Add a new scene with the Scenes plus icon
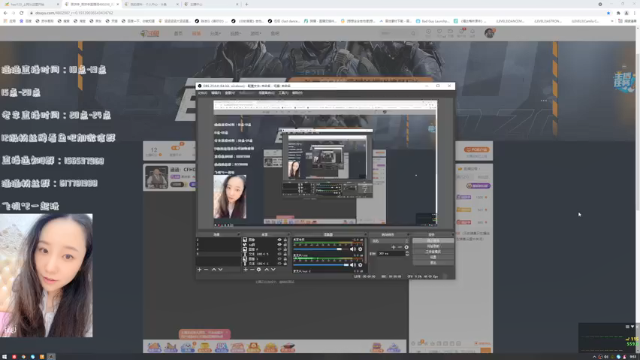 coord(200,270)
